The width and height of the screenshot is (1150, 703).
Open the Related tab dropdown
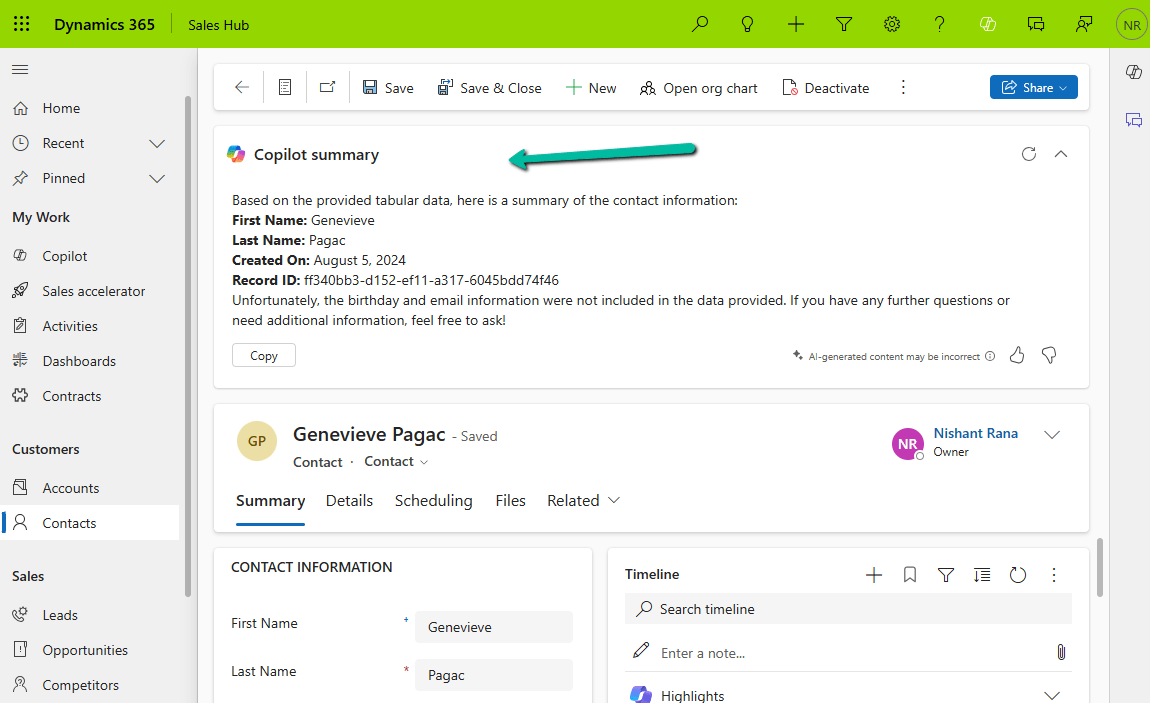pyautogui.click(x=611, y=500)
